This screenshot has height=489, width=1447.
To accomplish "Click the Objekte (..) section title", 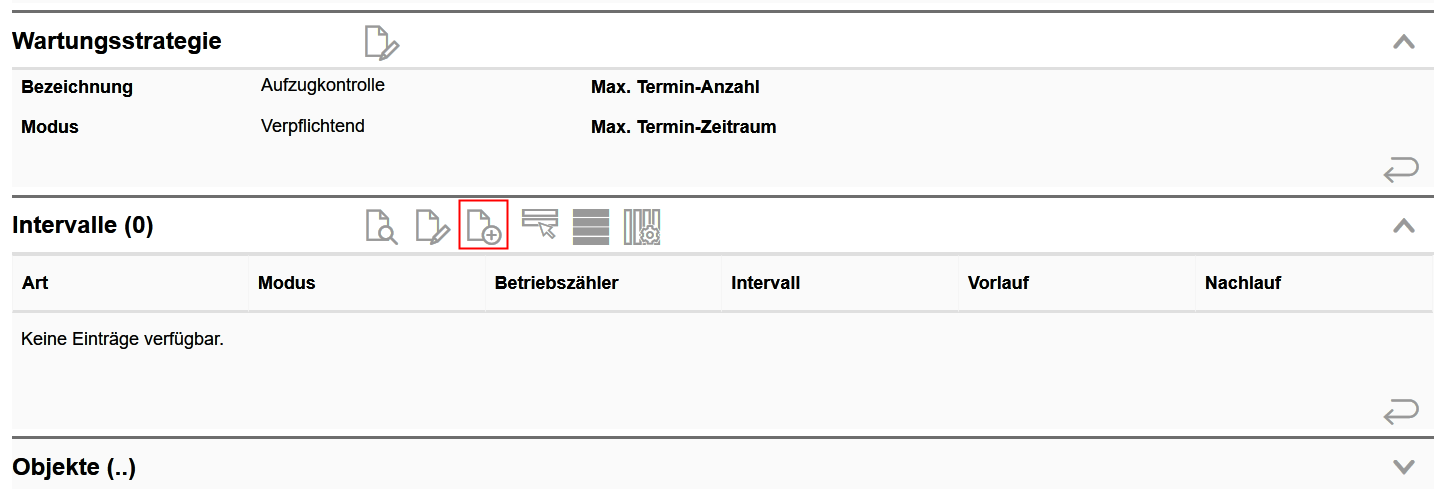I will [x=74, y=467].
